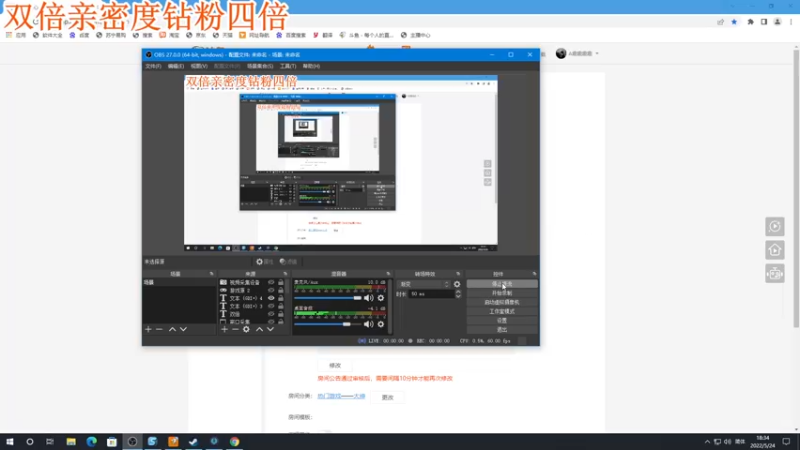800x450 pixels.
Task: Open the 滤镜 source filters toolbar button
Action: point(288,262)
